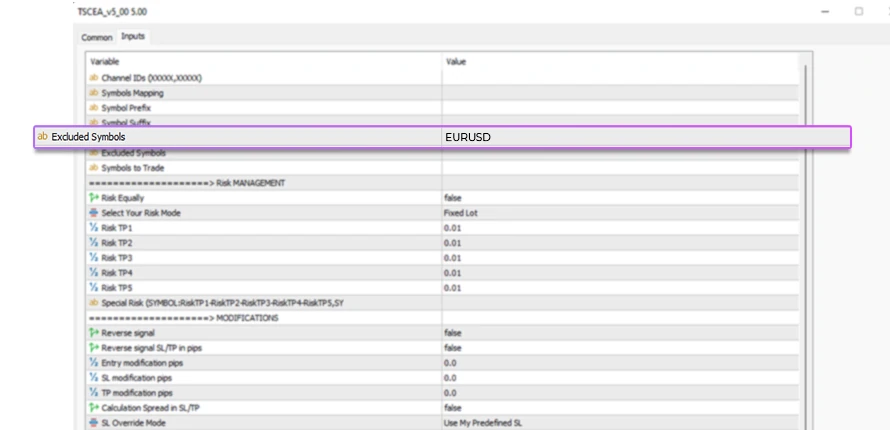Toggle Reverse signal SL/TP in pips value

[453, 347]
